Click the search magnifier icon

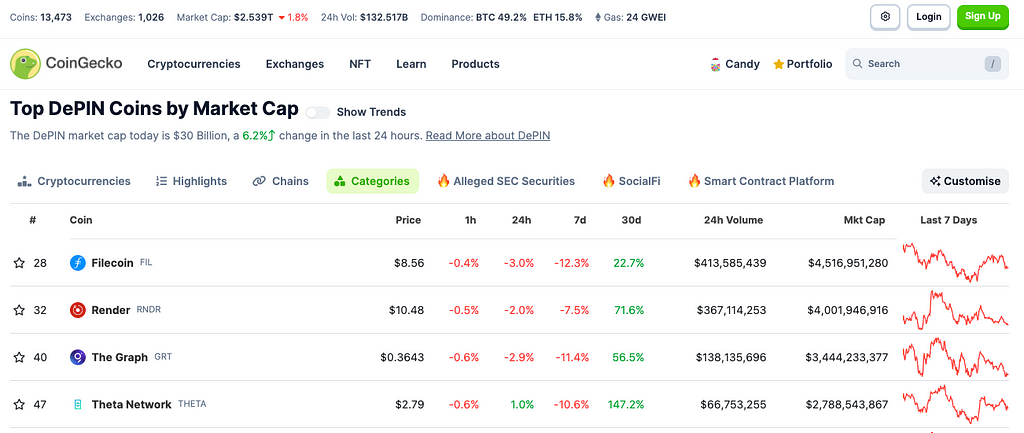[857, 64]
